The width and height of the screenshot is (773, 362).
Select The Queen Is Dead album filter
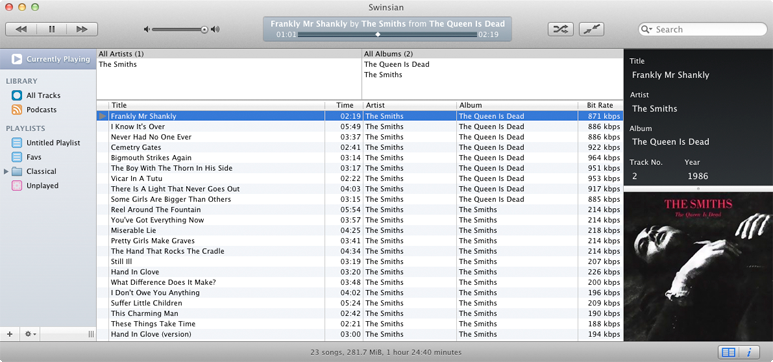pos(396,64)
